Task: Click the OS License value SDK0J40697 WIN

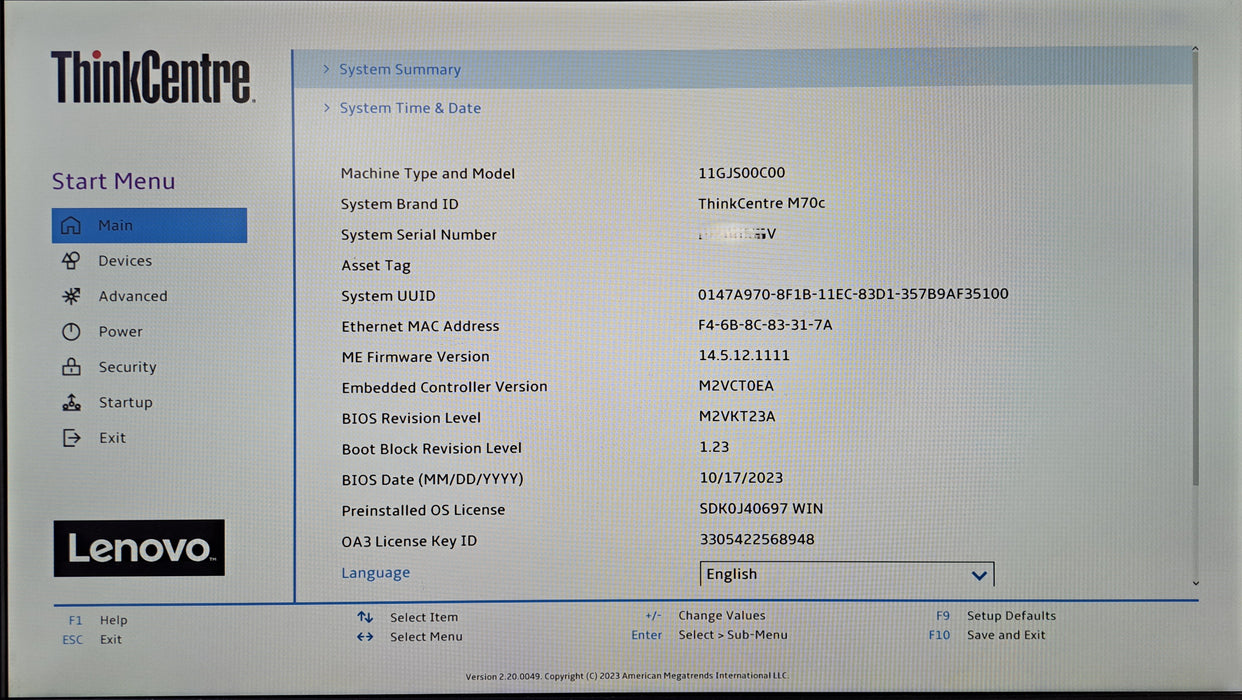Action: click(762, 508)
